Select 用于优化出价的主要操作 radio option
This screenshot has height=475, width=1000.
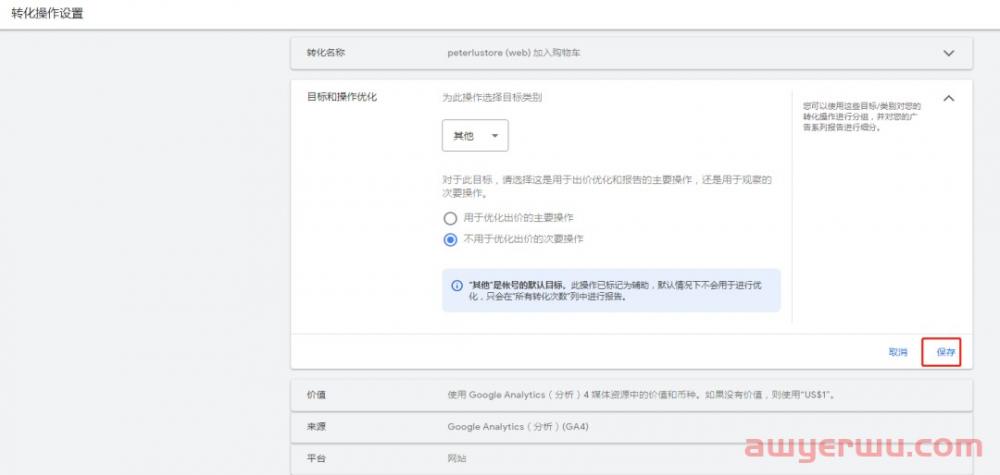click(x=450, y=219)
